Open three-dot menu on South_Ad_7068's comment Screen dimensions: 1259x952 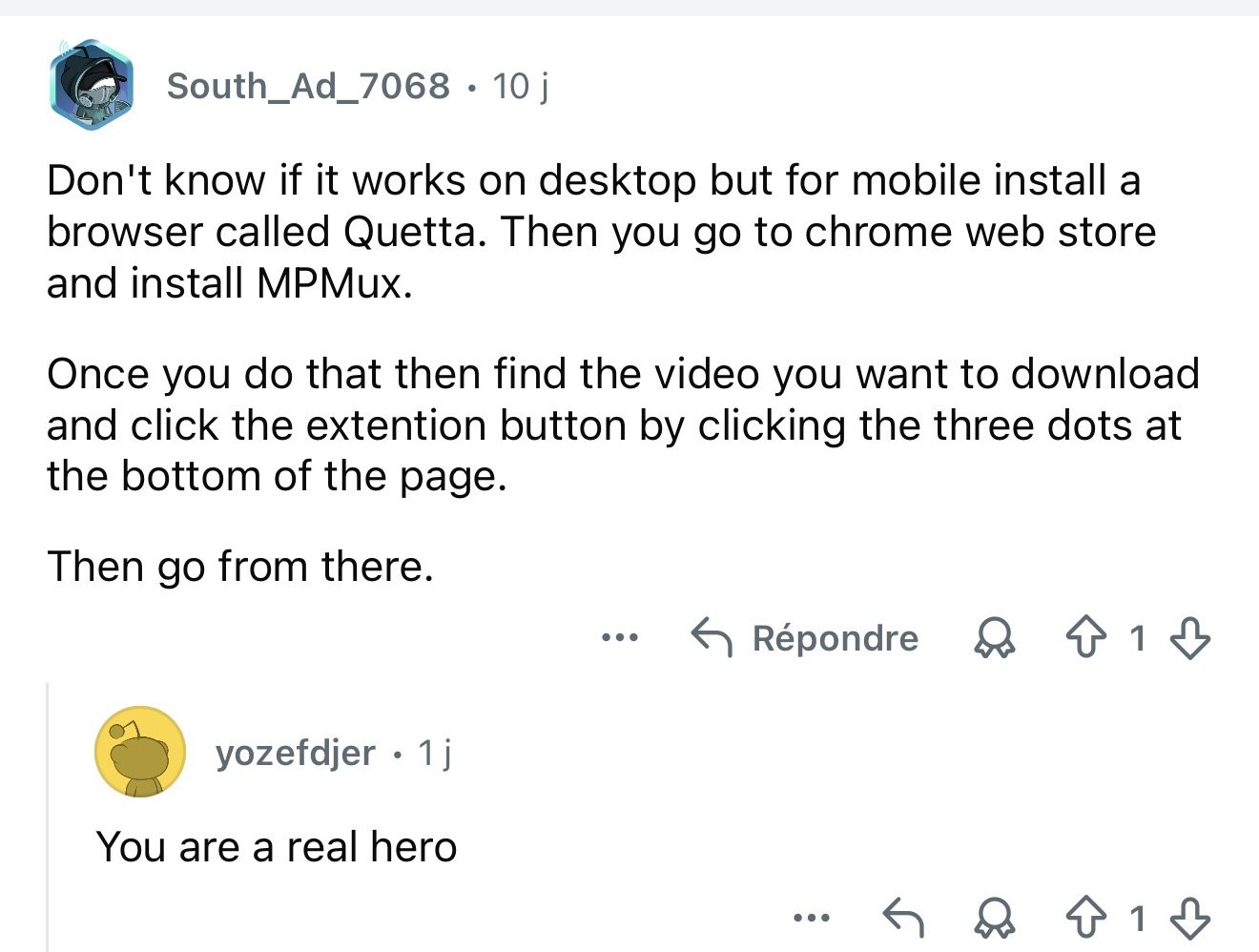point(619,637)
